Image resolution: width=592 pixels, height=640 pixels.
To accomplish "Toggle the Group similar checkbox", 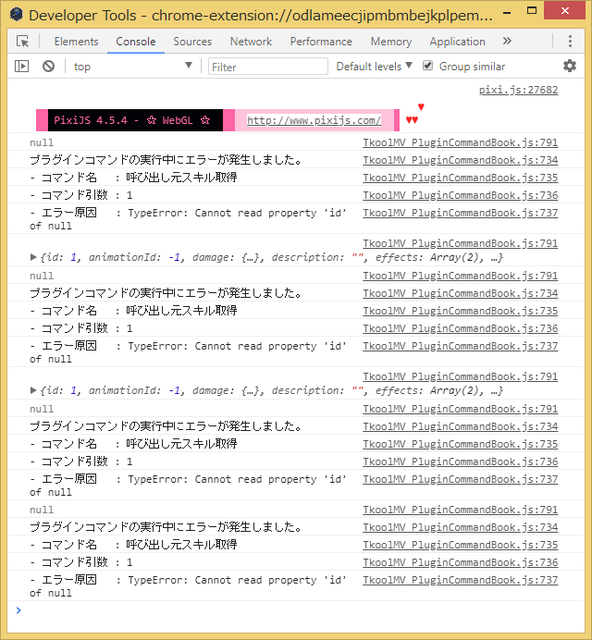I will click(427, 65).
